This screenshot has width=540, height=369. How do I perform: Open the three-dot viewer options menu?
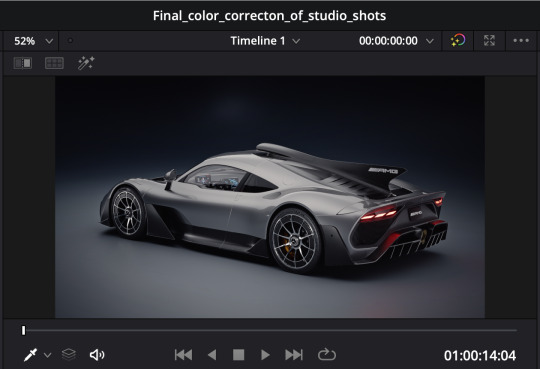point(521,41)
